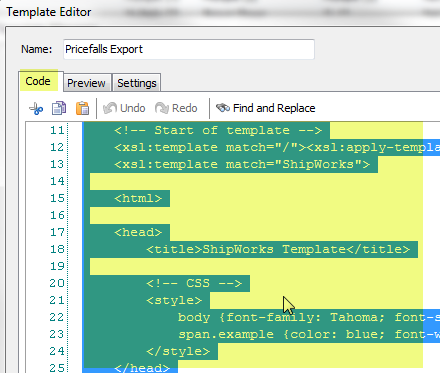Screen dimensions: 440x373
Task: Click the closing </style> tag
Action: coord(178,351)
